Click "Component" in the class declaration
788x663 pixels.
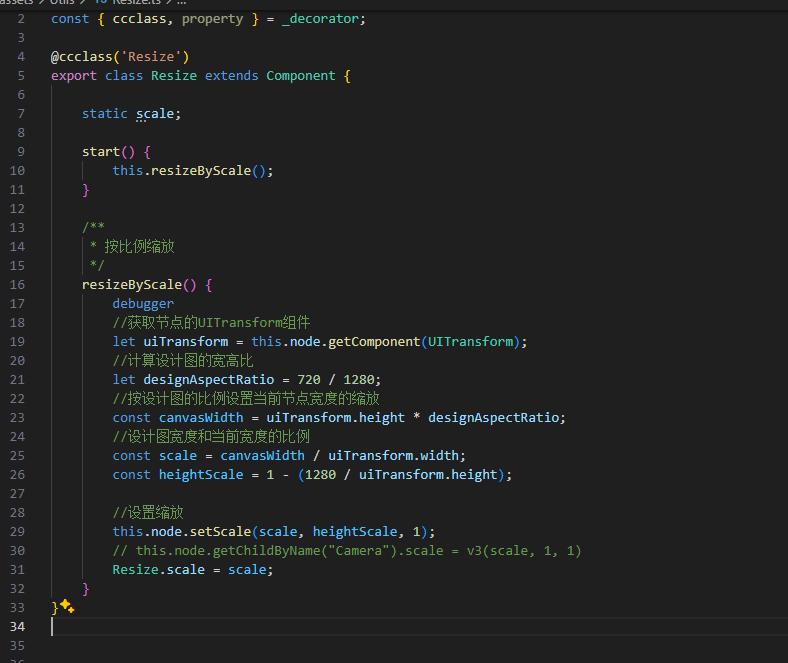tap(301, 76)
